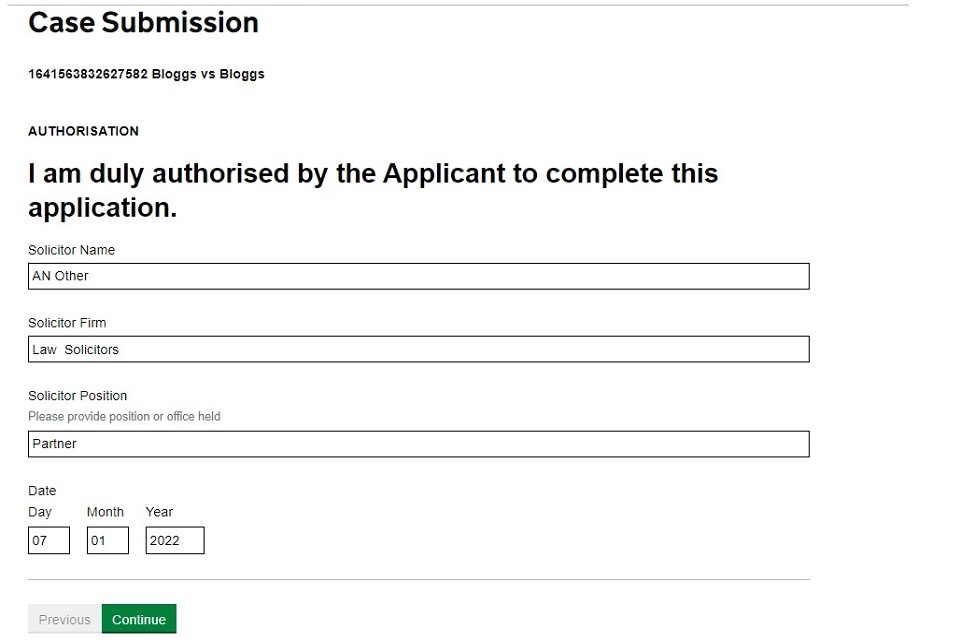Click the Bloggs vs Bloggs case reference
This screenshot has width=960, height=640.
tap(146, 74)
